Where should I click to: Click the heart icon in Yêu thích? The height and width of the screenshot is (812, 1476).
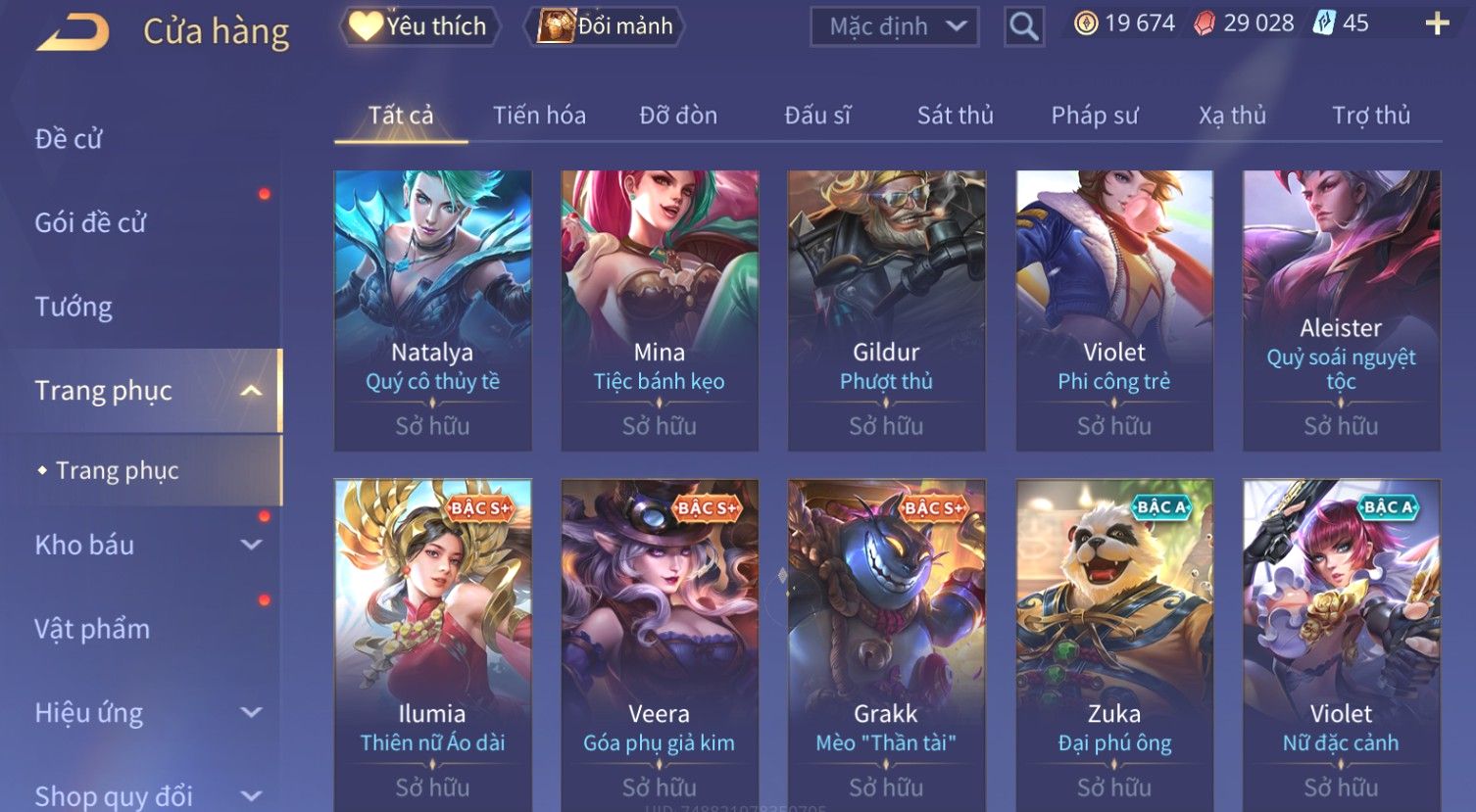(366, 26)
